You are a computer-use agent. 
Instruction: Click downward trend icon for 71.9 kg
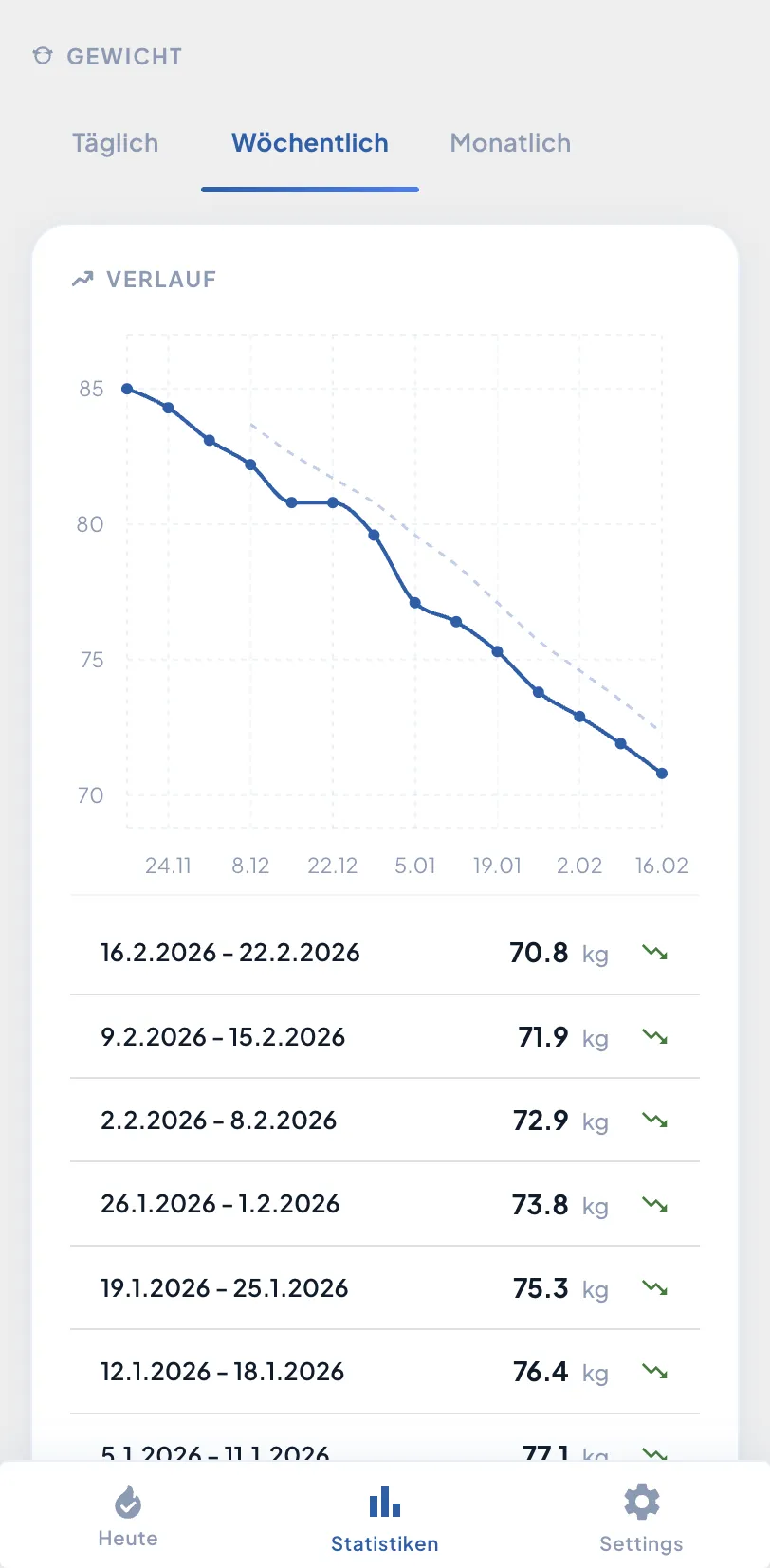(x=654, y=1037)
